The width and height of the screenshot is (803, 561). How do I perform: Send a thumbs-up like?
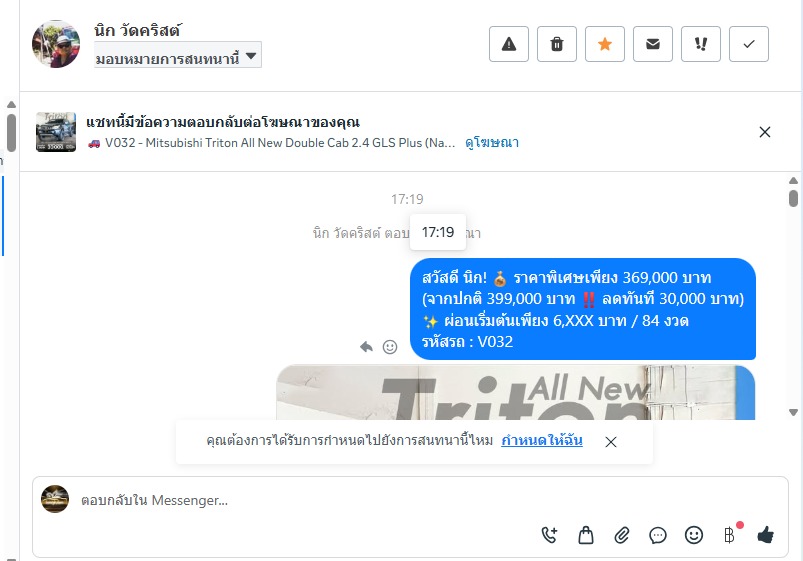tap(766, 535)
